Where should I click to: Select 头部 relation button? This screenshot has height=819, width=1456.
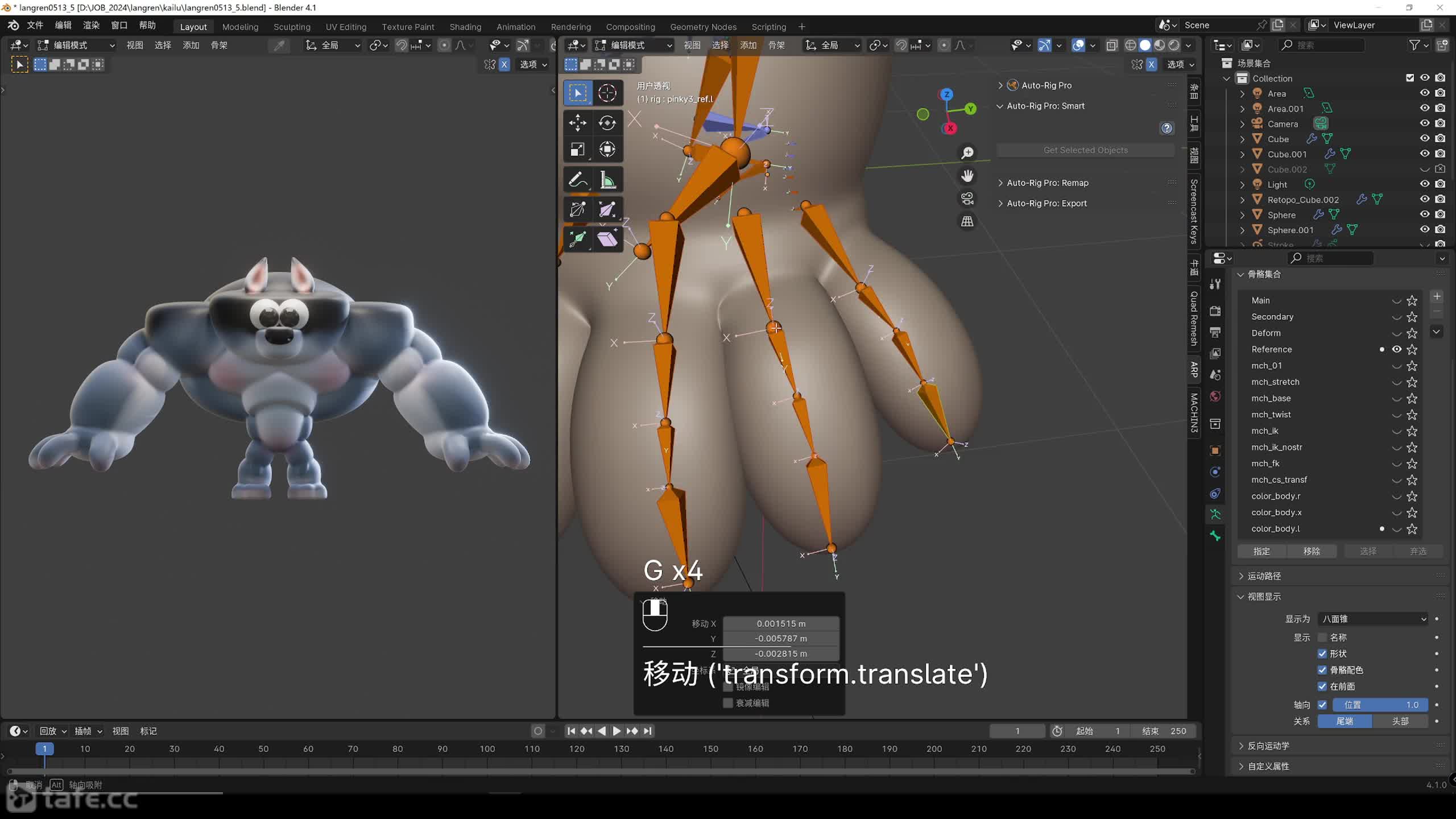click(x=1400, y=721)
